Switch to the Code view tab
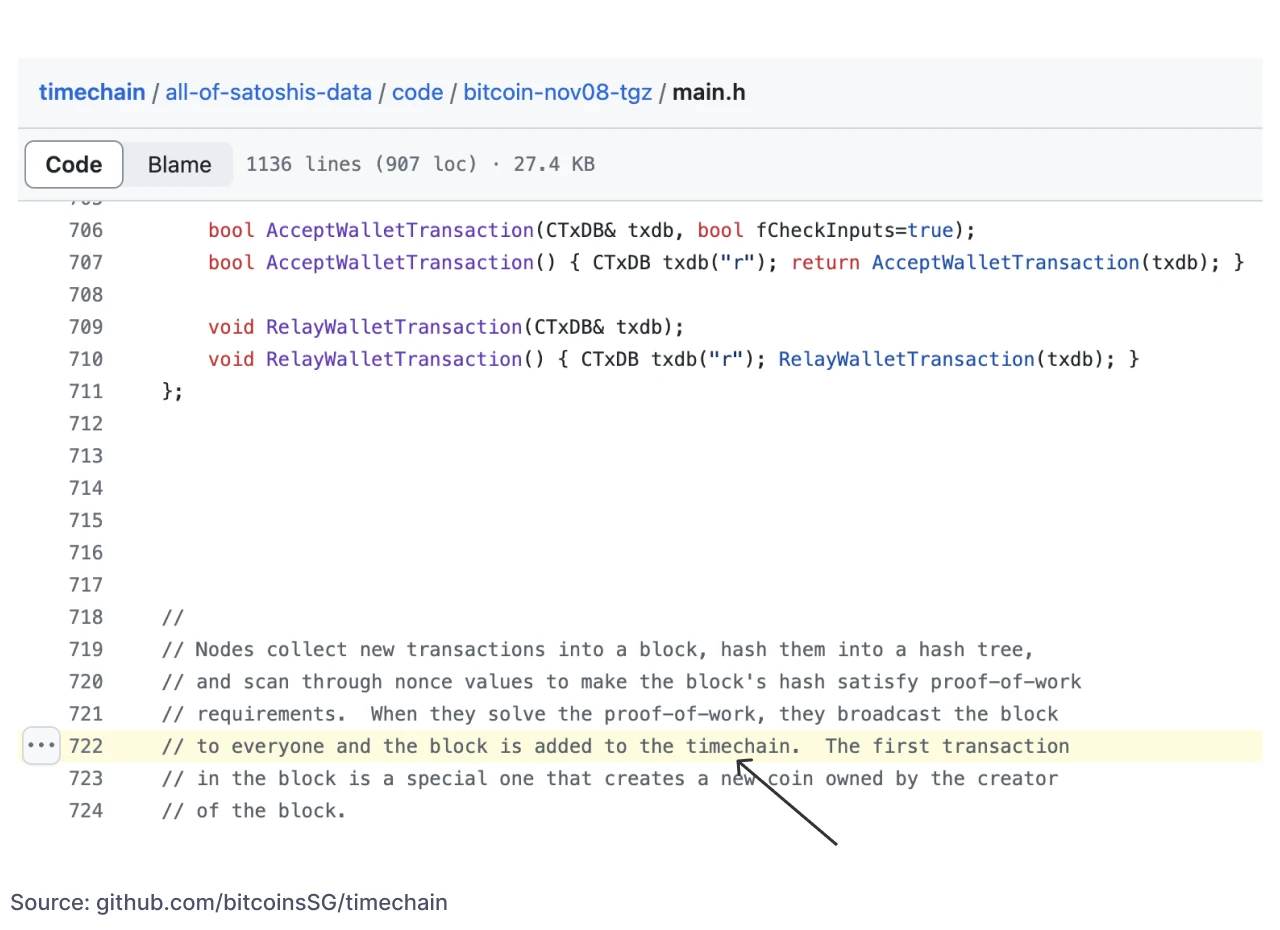Screen dimensions: 1280x930 pyautogui.click(x=74, y=165)
